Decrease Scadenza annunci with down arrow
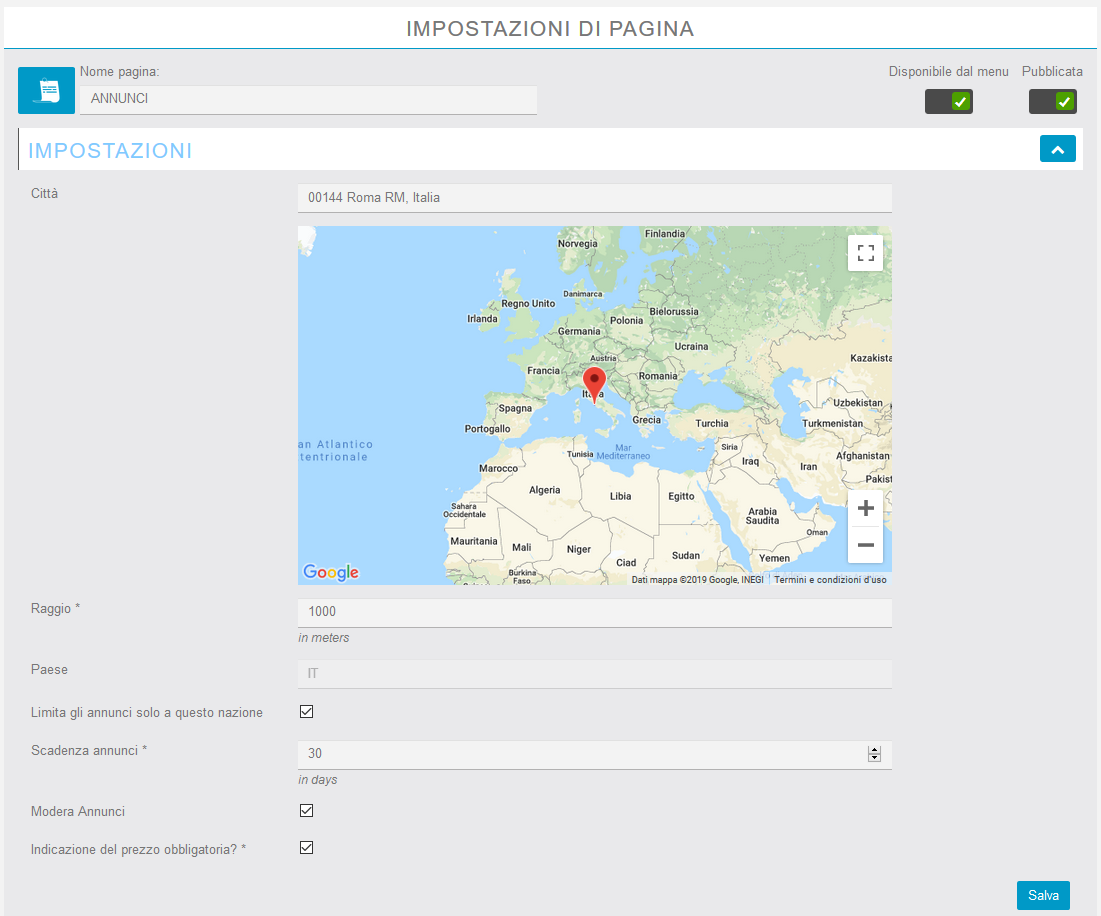The width and height of the screenshot is (1101, 916). coord(874,758)
